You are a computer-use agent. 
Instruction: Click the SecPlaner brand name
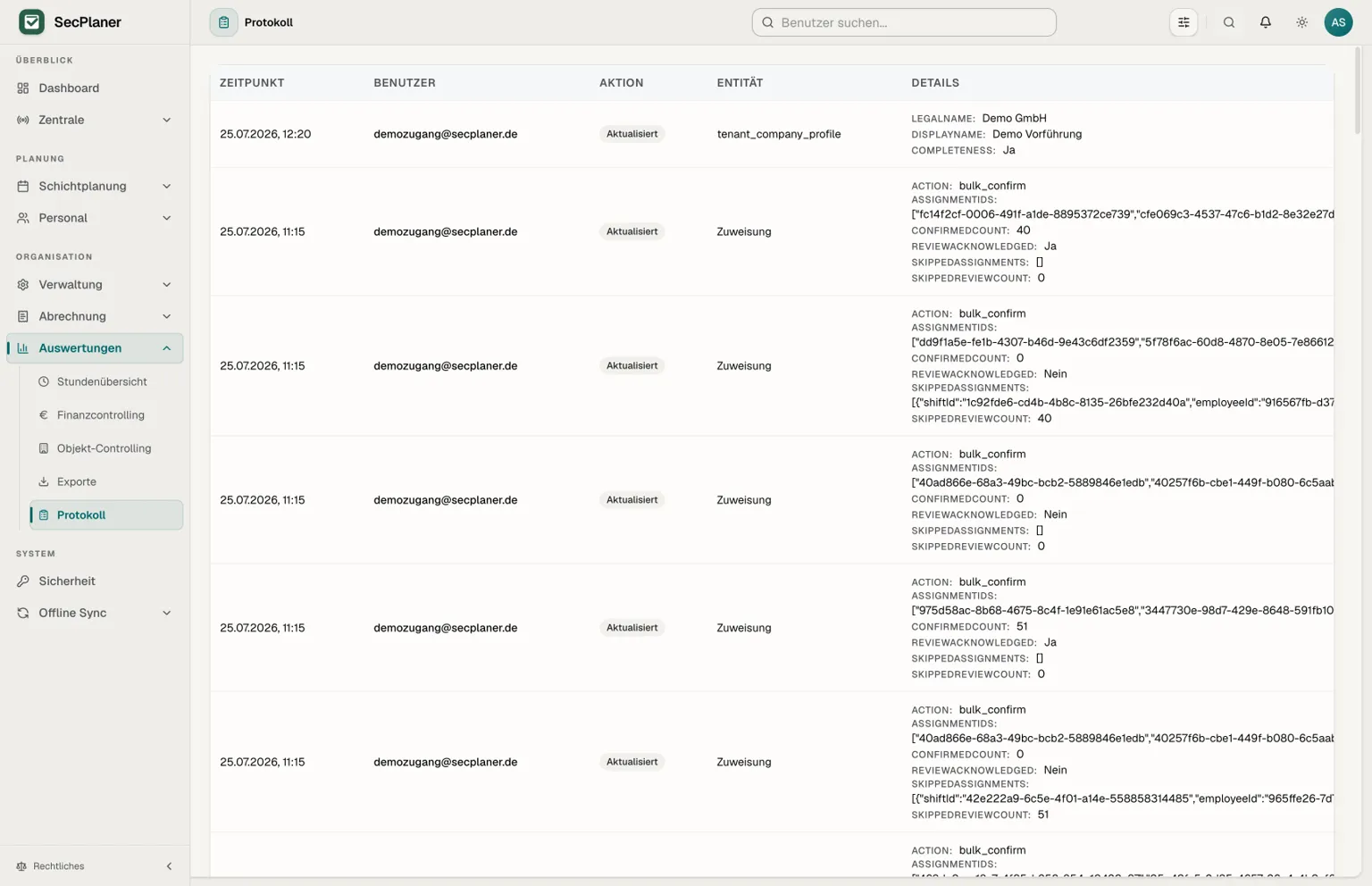[88, 22]
